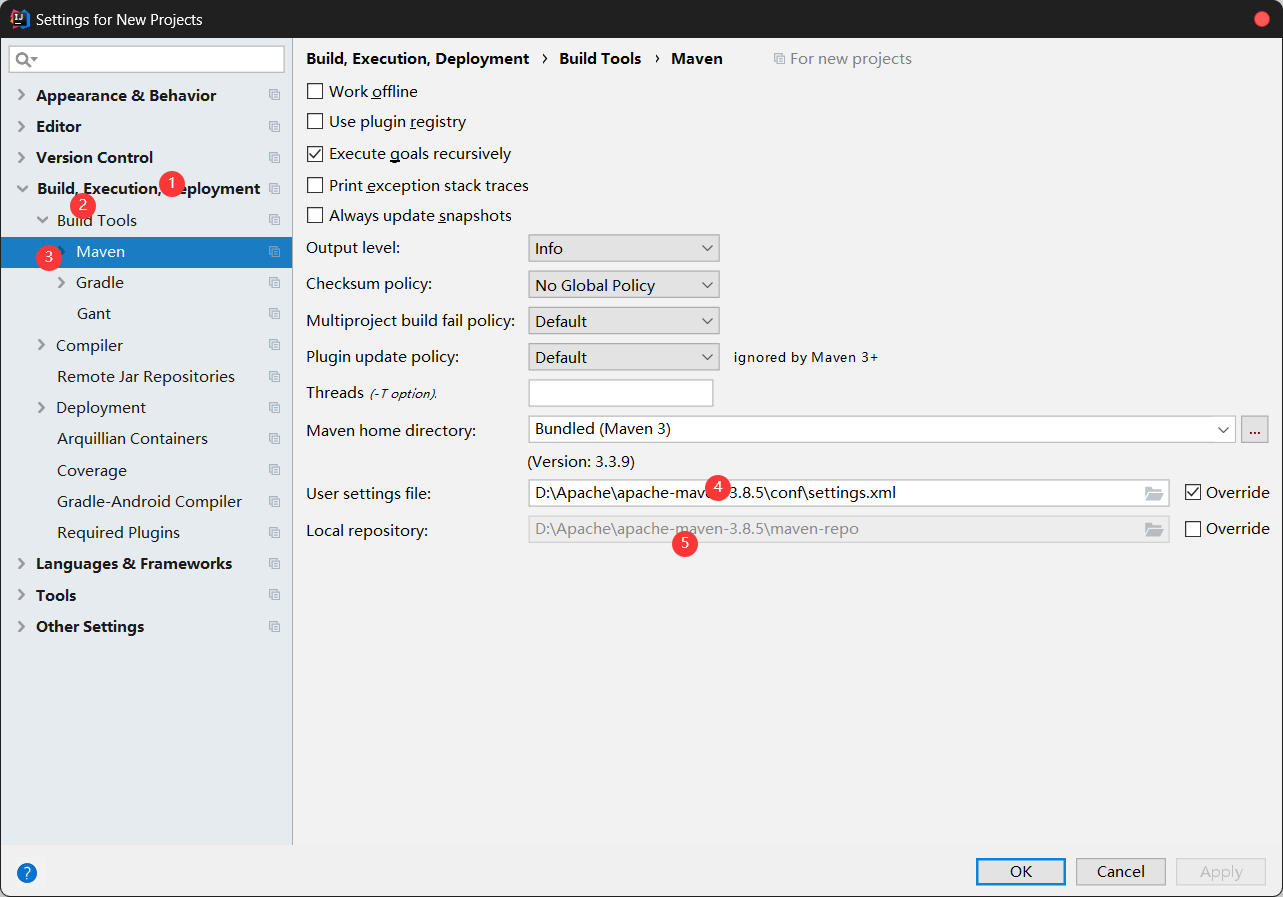Tick Always update snapshots
The width and height of the screenshot is (1283, 897).
pyautogui.click(x=315, y=215)
